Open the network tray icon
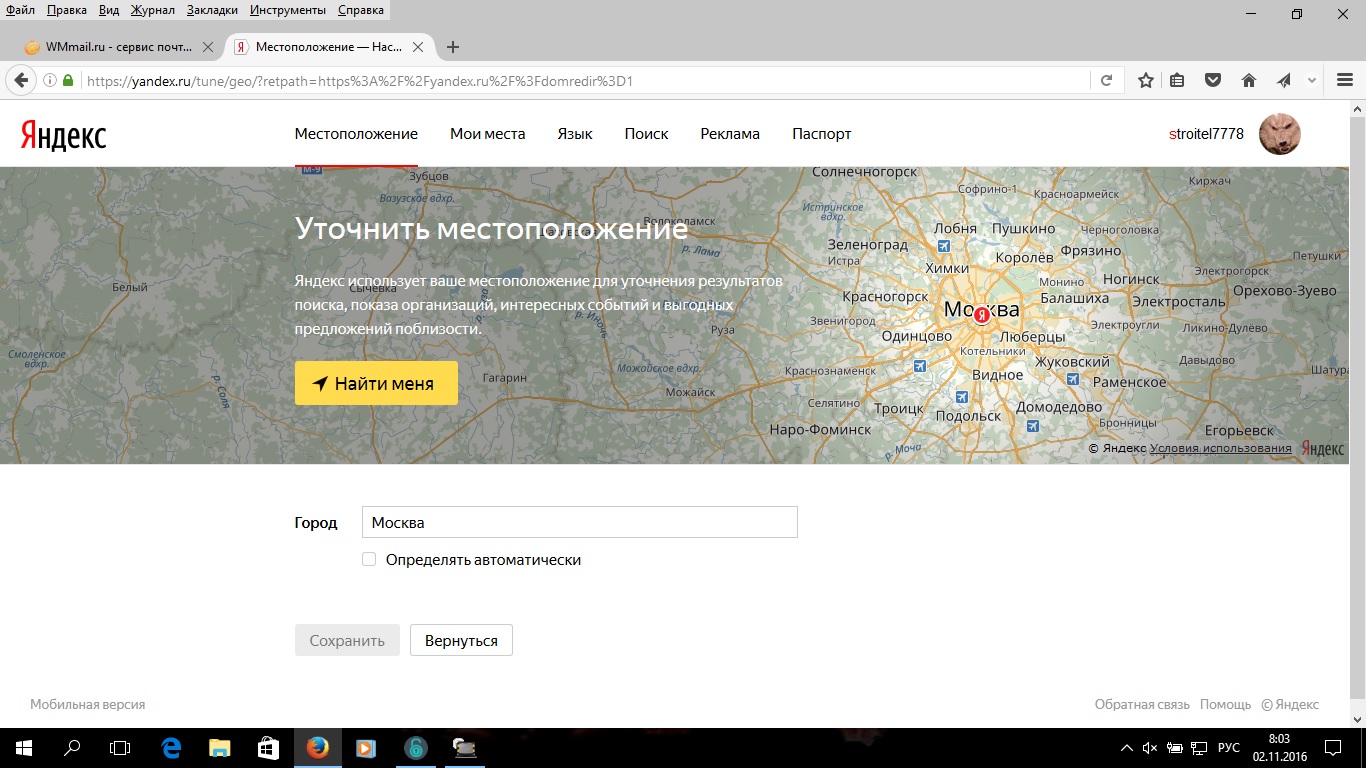 pos(1199,748)
